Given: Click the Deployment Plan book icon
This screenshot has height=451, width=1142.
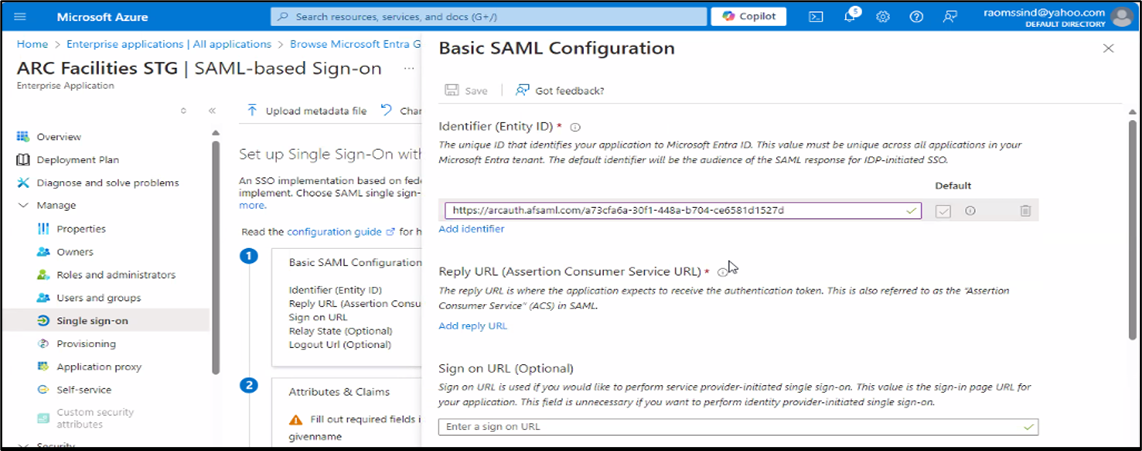Looking at the screenshot, I should (x=23, y=160).
